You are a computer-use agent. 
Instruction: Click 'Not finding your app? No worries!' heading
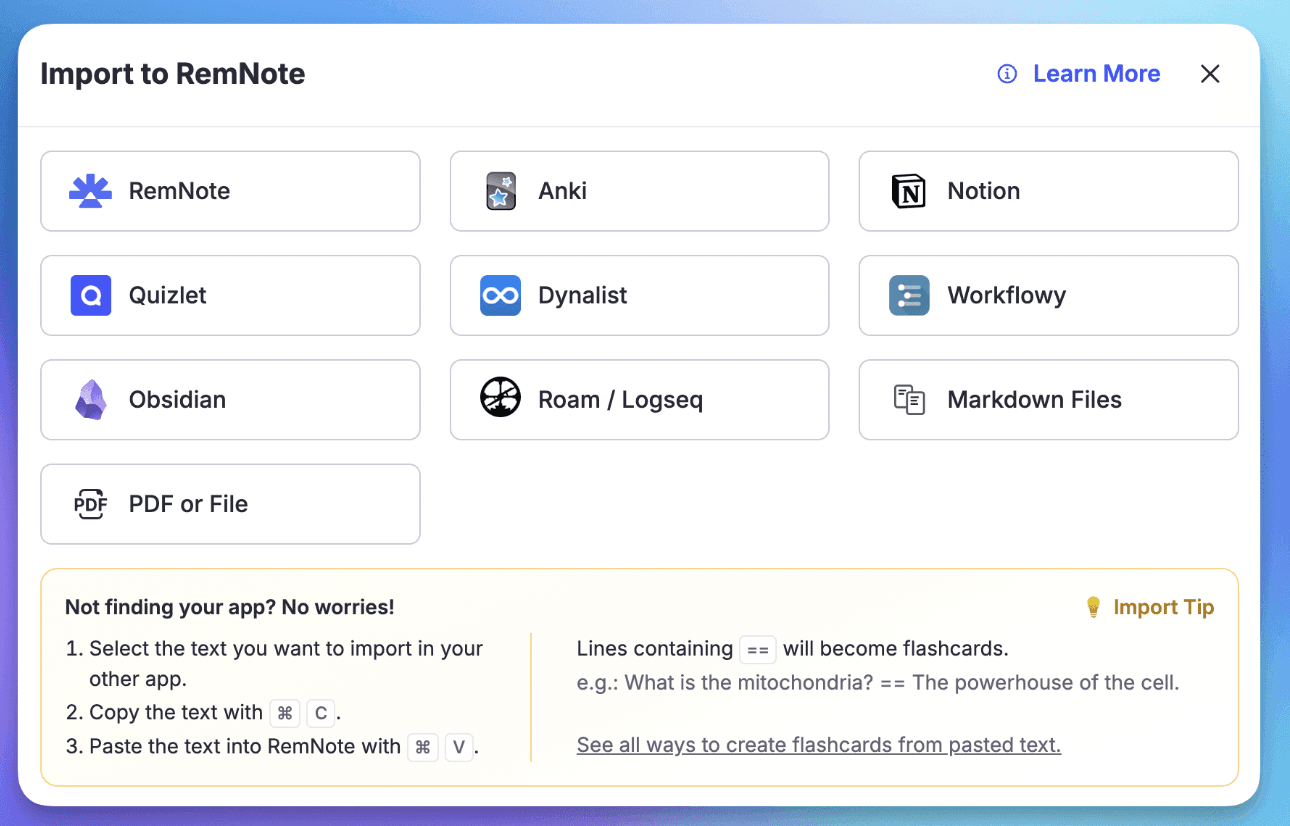pyautogui.click(x=230, y=607)
